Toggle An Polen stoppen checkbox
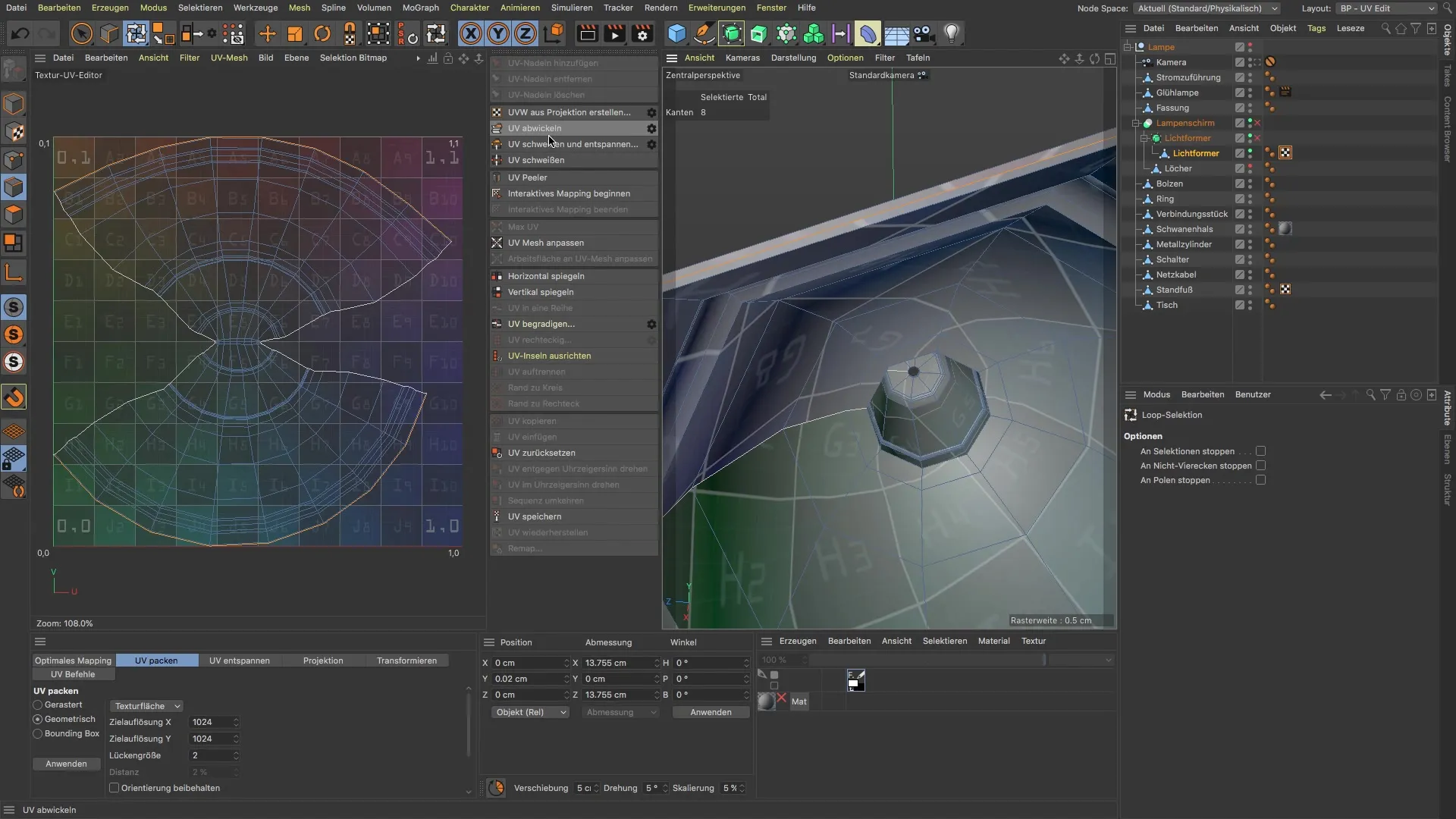 tap(1260, 480)
